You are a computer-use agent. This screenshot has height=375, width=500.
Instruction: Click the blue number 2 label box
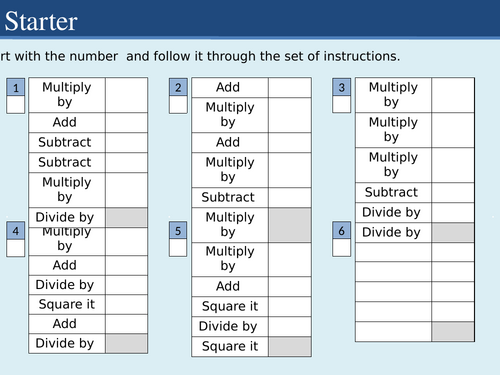[x=178, y=87]
